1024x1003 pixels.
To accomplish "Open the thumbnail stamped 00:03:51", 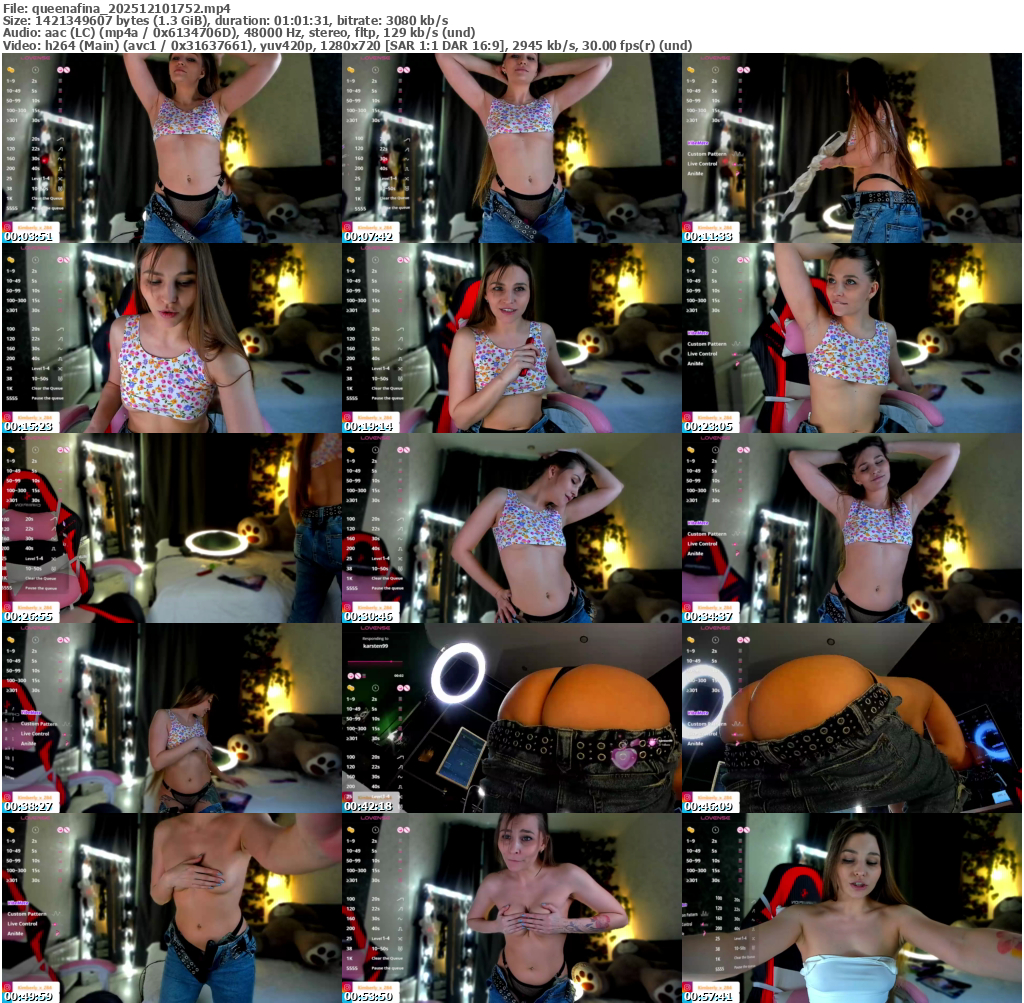I will (172, 148).
